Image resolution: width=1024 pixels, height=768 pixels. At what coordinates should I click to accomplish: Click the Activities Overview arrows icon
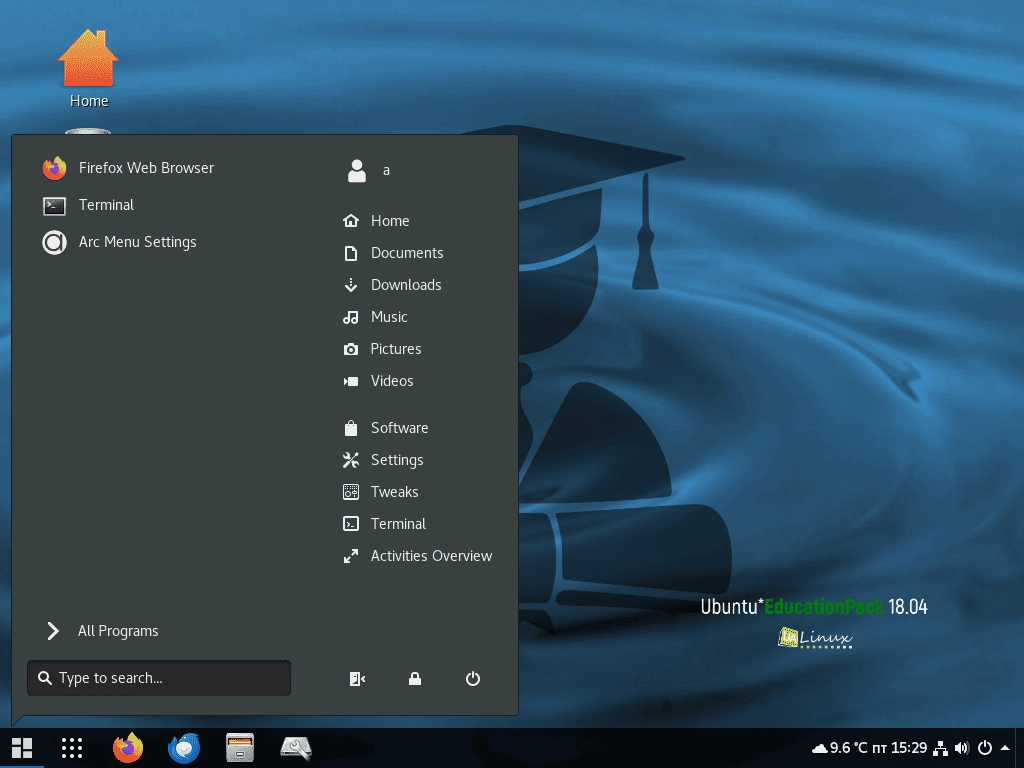tap(351, 556)
